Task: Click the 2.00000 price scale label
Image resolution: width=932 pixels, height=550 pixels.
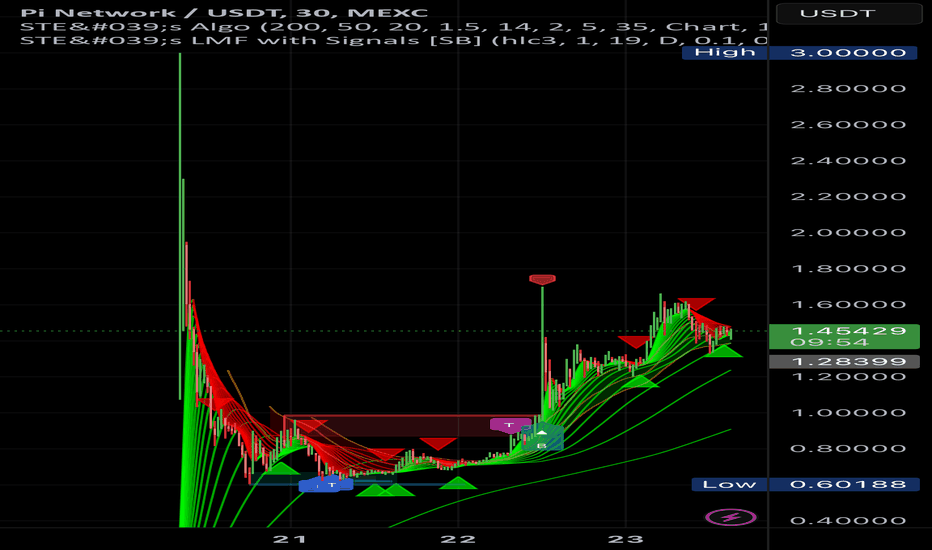Action: coord(848,232)
